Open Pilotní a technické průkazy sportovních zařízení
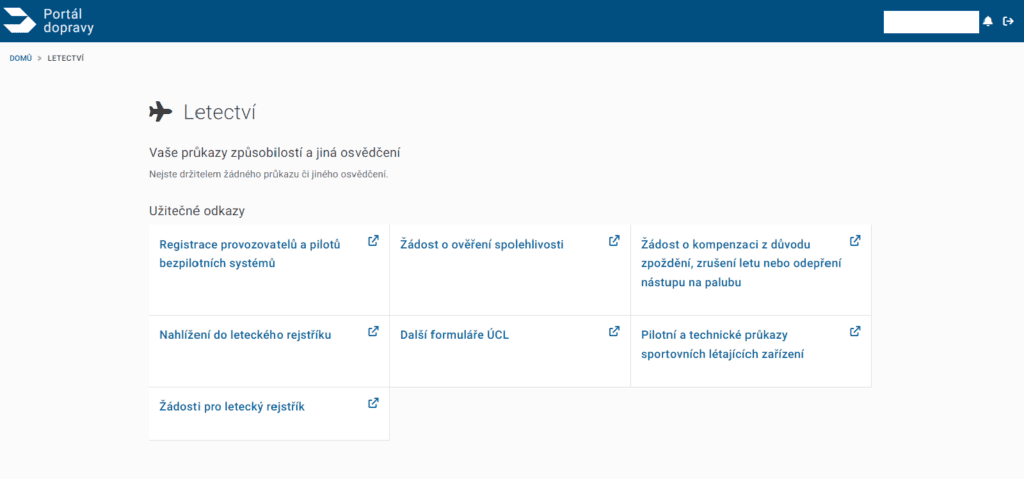This screenshot has width=1024, height=479. (x=722, y=345)
